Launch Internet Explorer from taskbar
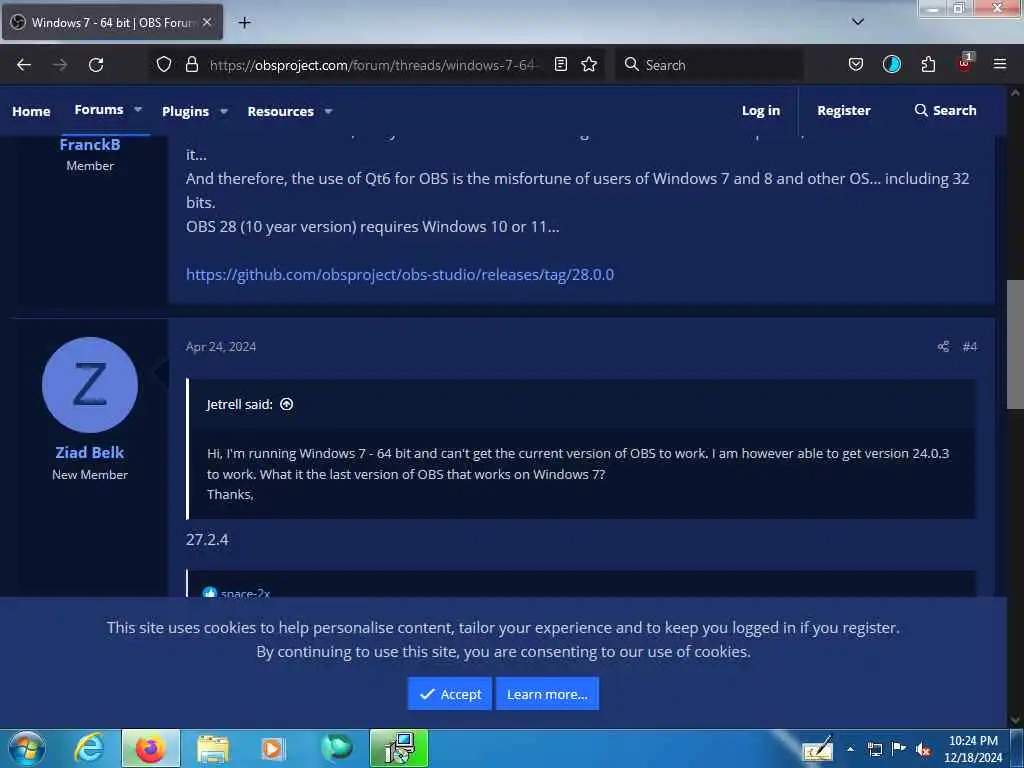 tap(89, 748)
